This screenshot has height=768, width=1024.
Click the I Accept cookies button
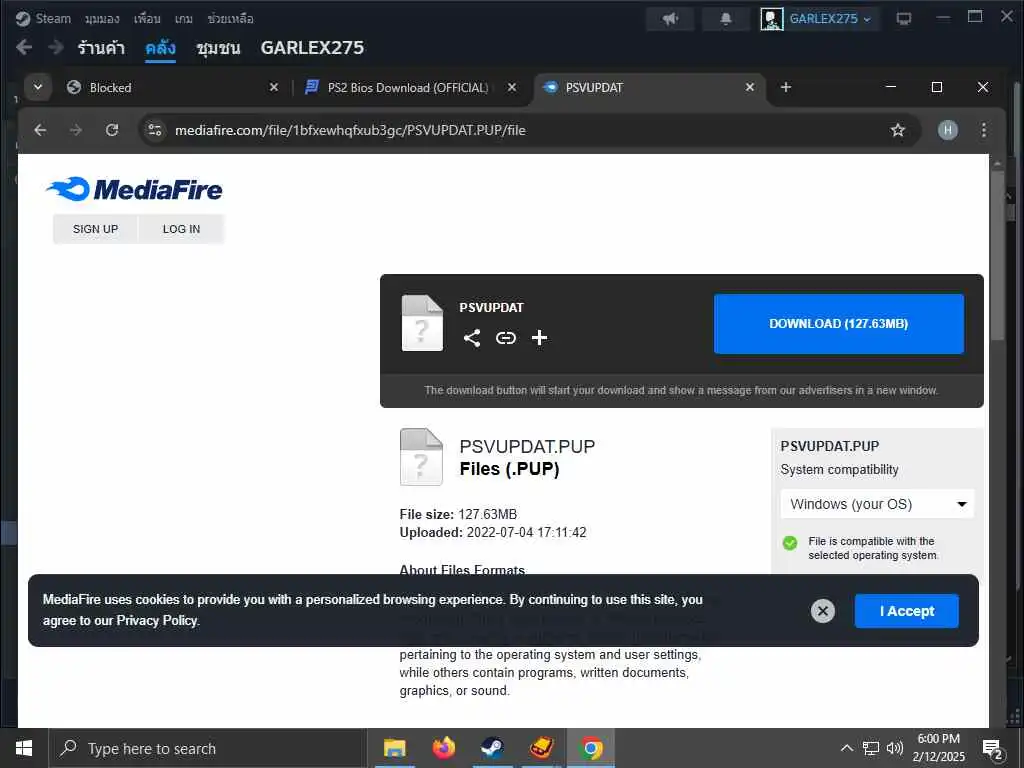[906, 611]
